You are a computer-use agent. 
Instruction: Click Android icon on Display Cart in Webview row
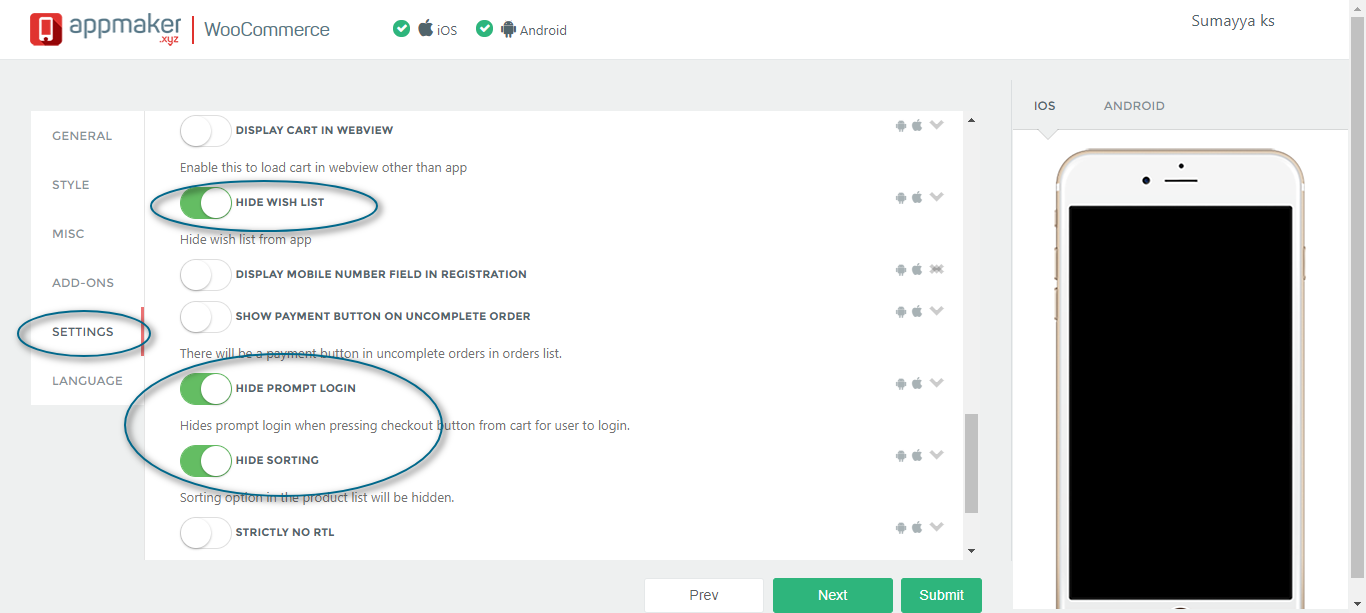901,126
